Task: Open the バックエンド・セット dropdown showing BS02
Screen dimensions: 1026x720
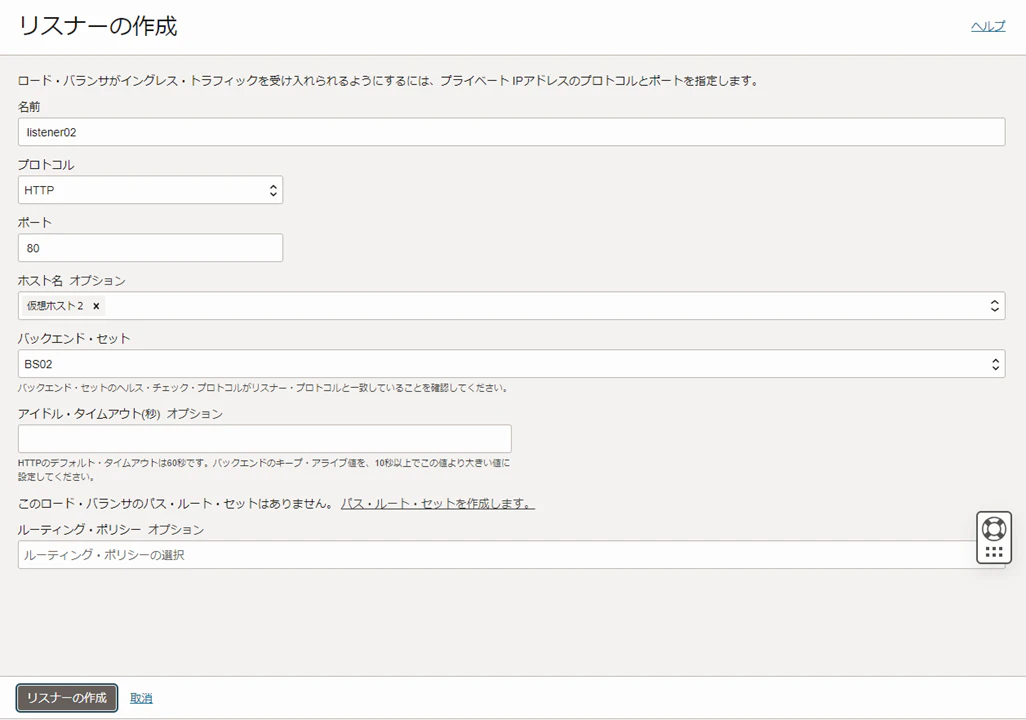Action: point(511,364)
